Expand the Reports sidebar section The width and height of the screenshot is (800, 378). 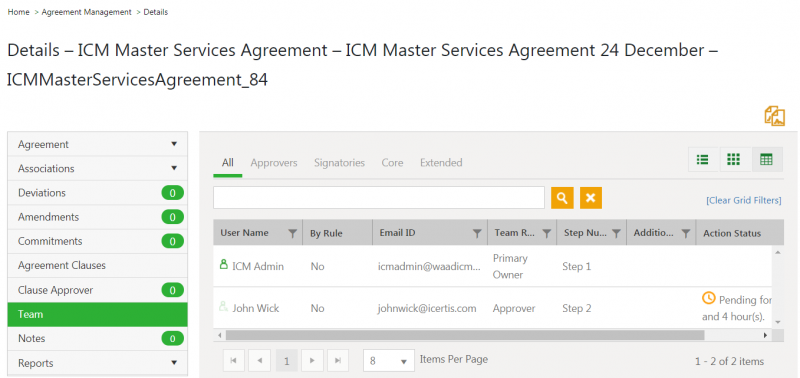(97, 363)
